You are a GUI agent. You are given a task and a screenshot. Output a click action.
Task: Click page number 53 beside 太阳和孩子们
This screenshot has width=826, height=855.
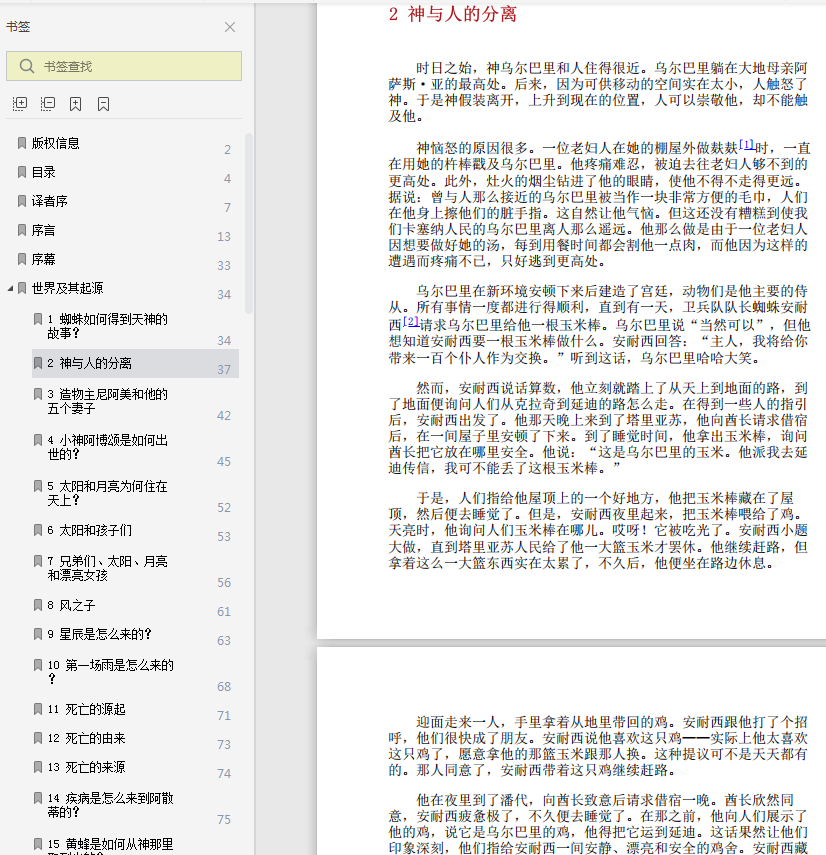pos(224,537)
